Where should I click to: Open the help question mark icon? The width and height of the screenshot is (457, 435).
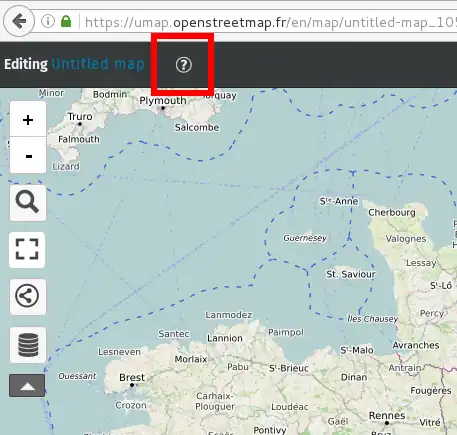(x=184, y=65)
